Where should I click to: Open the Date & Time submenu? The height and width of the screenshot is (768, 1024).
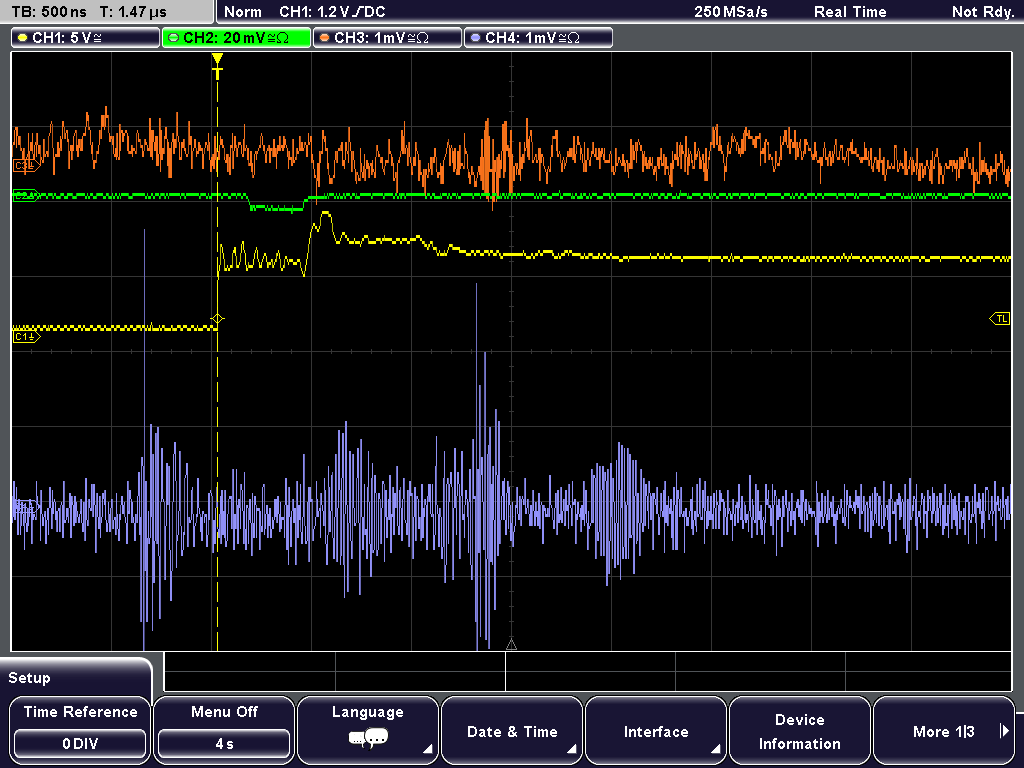(512, 730)
